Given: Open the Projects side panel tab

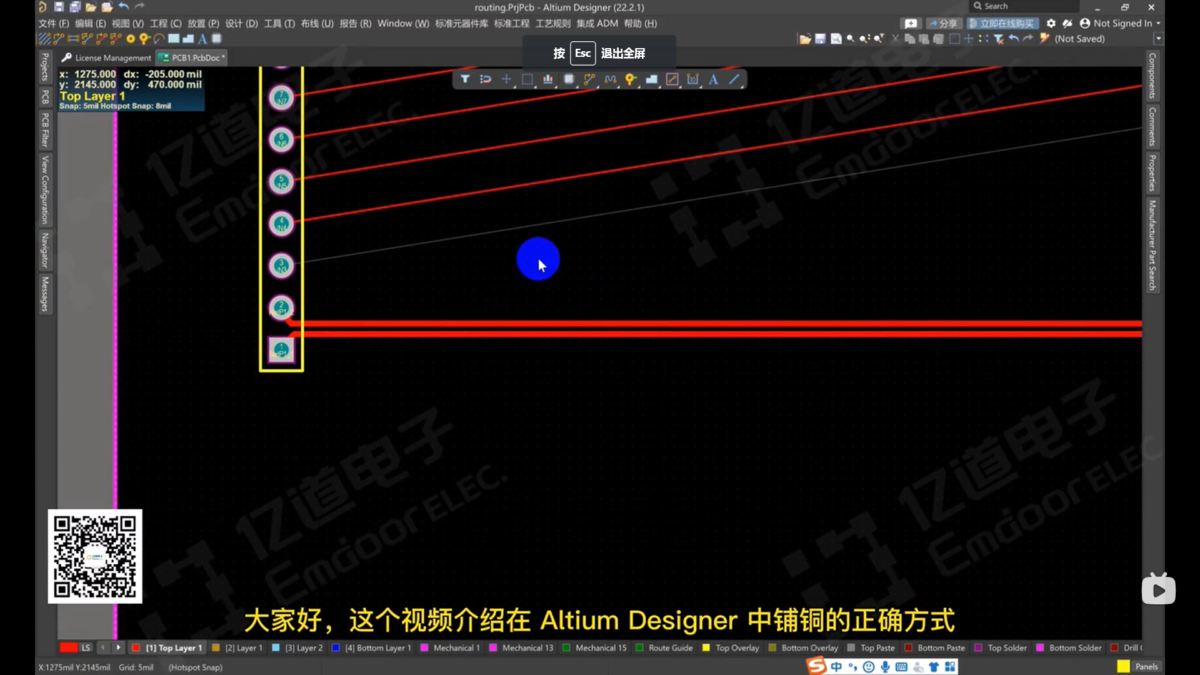Looking at the screenshot, I should 45,67.
